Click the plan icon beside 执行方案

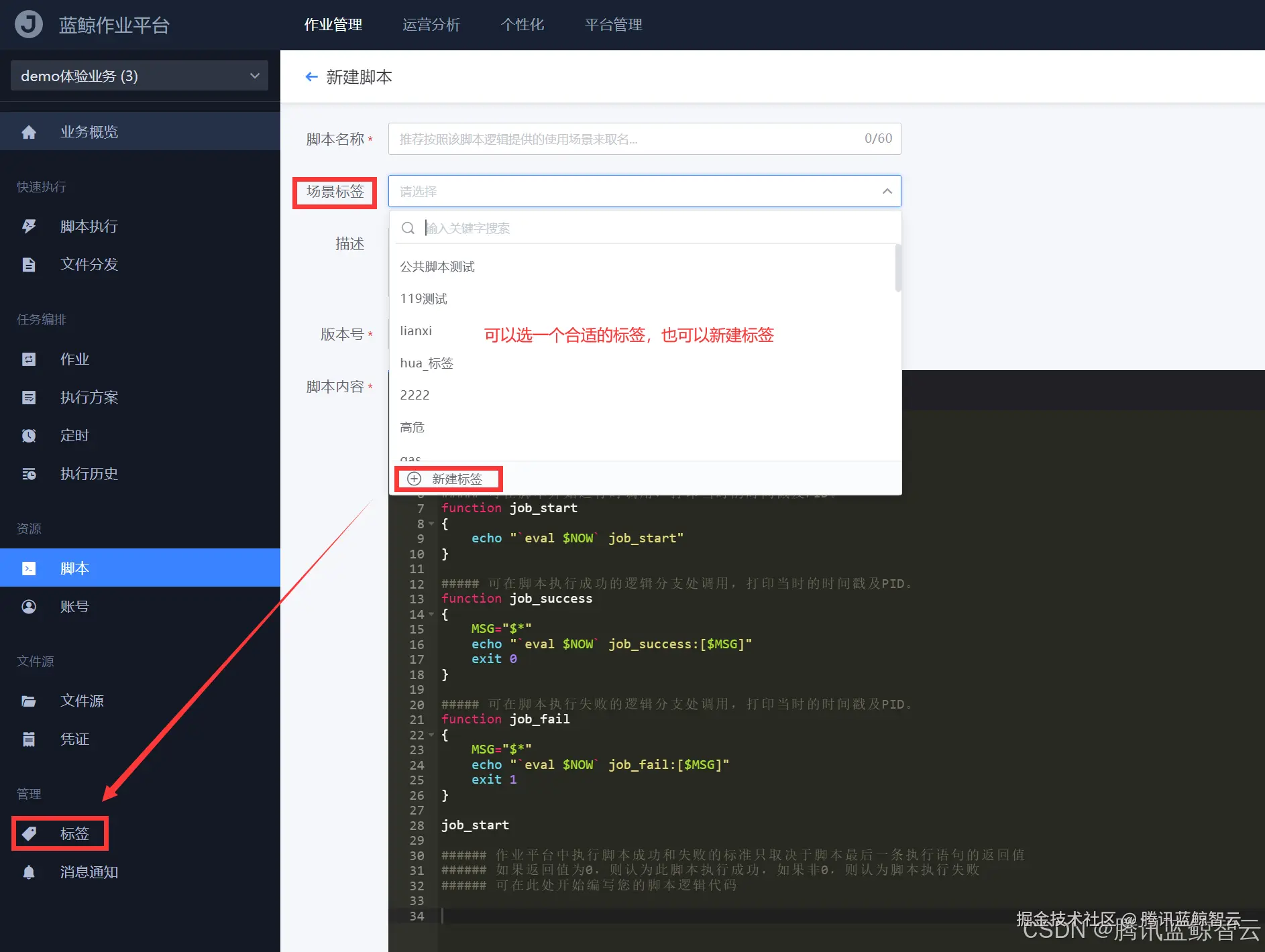click(x=29, y=398)
